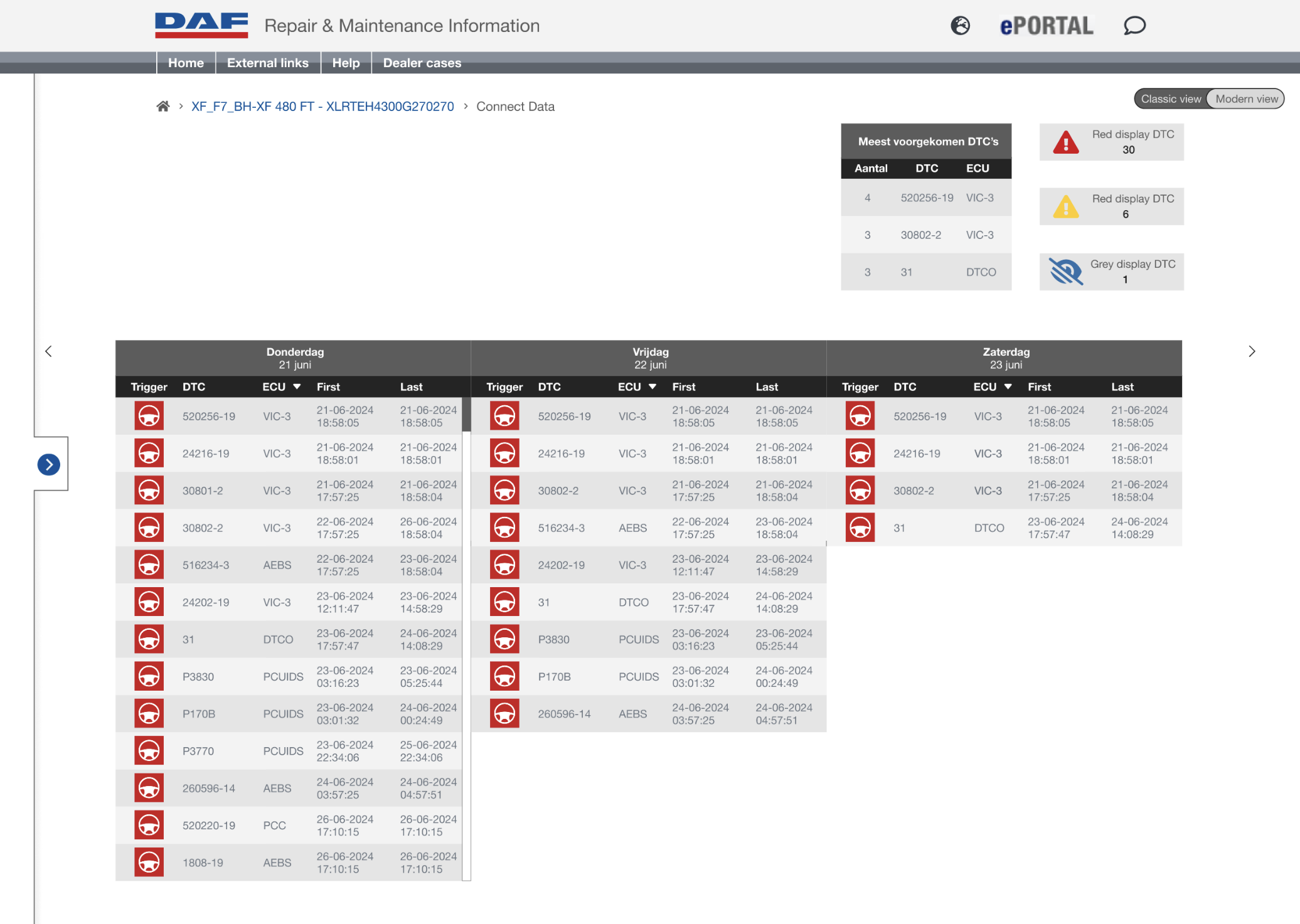Open ECU filter dropdown in Donderdag table

297,387
